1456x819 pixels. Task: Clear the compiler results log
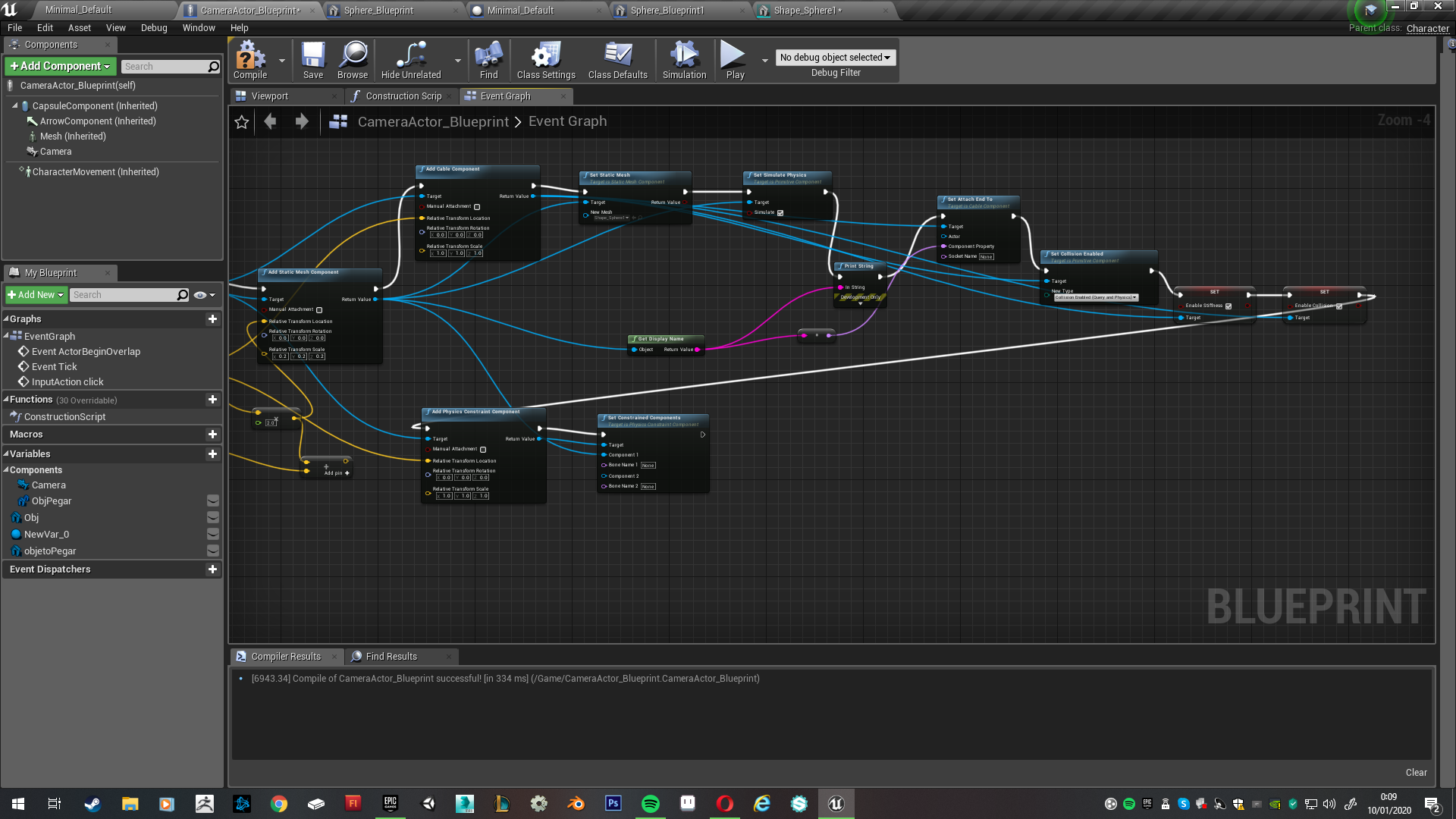point(1415,773)
